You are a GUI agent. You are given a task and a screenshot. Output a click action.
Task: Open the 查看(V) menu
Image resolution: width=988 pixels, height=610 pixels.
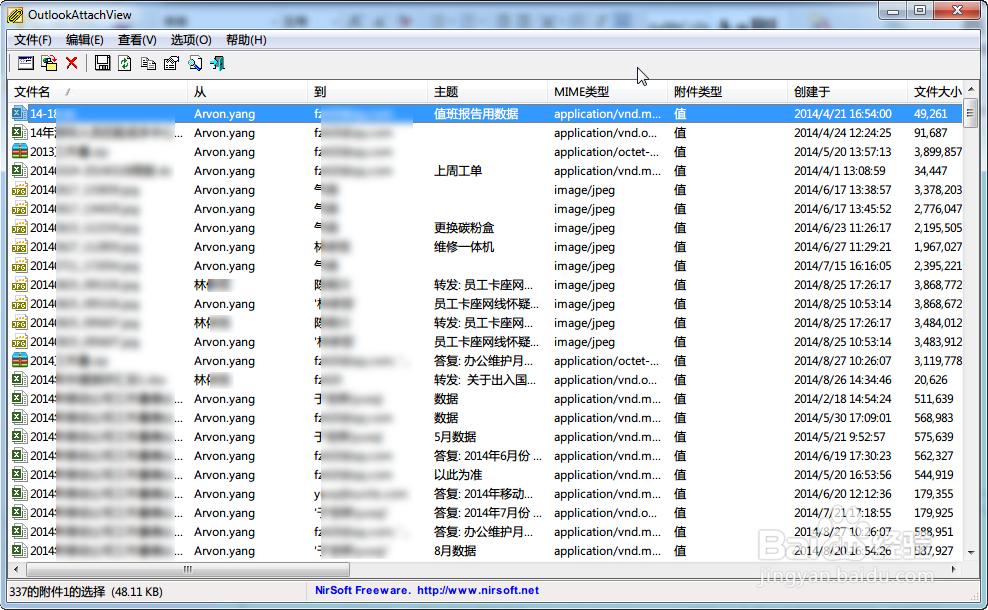(137, 40)
